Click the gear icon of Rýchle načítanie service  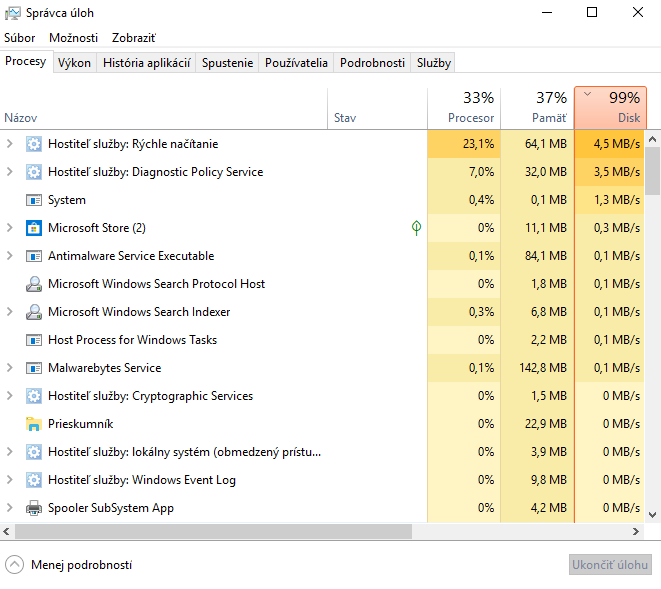click(34, 144)
